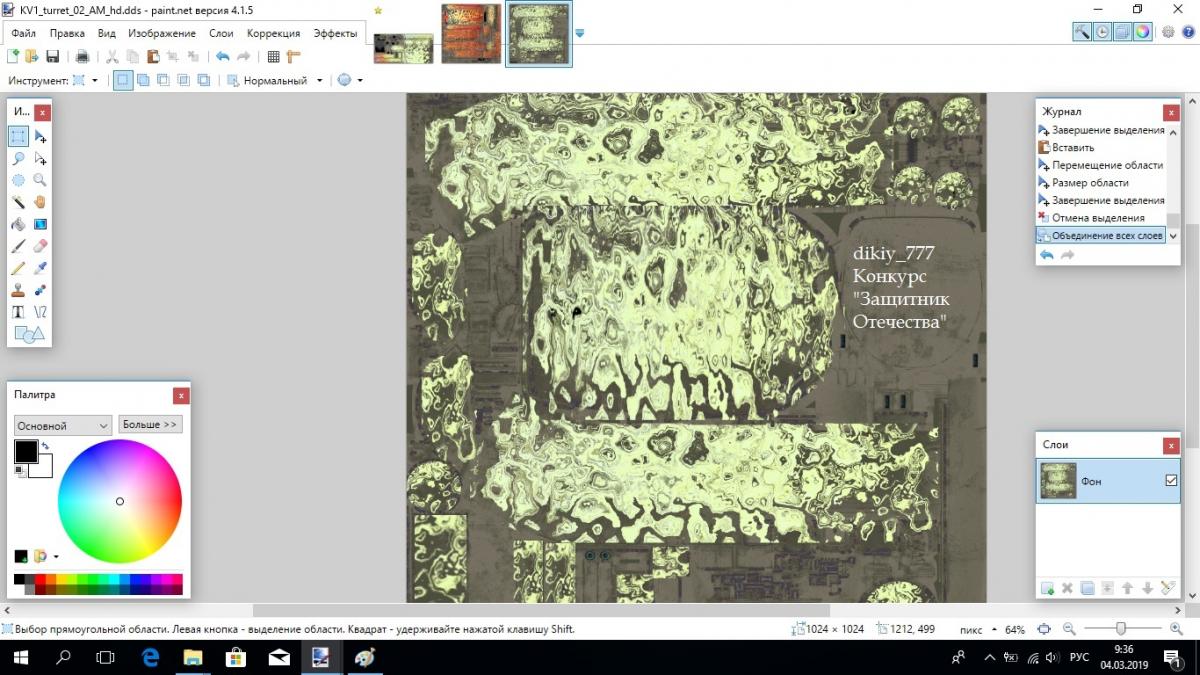Open the Эффекты menu
The height and width of the screenshot is (675, 1200).
[x=335, y=33]
